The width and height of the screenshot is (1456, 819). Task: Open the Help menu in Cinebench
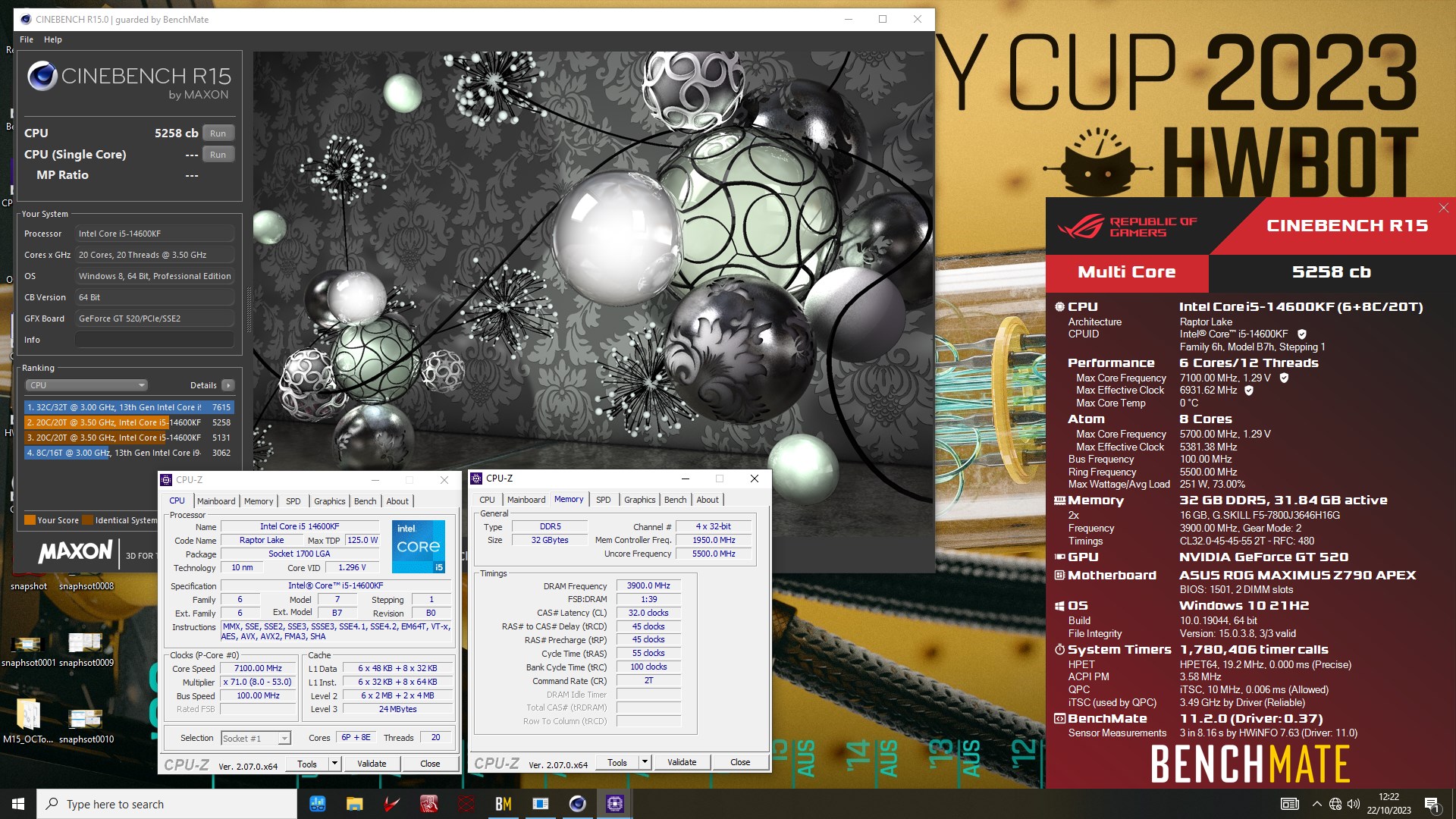53,39
